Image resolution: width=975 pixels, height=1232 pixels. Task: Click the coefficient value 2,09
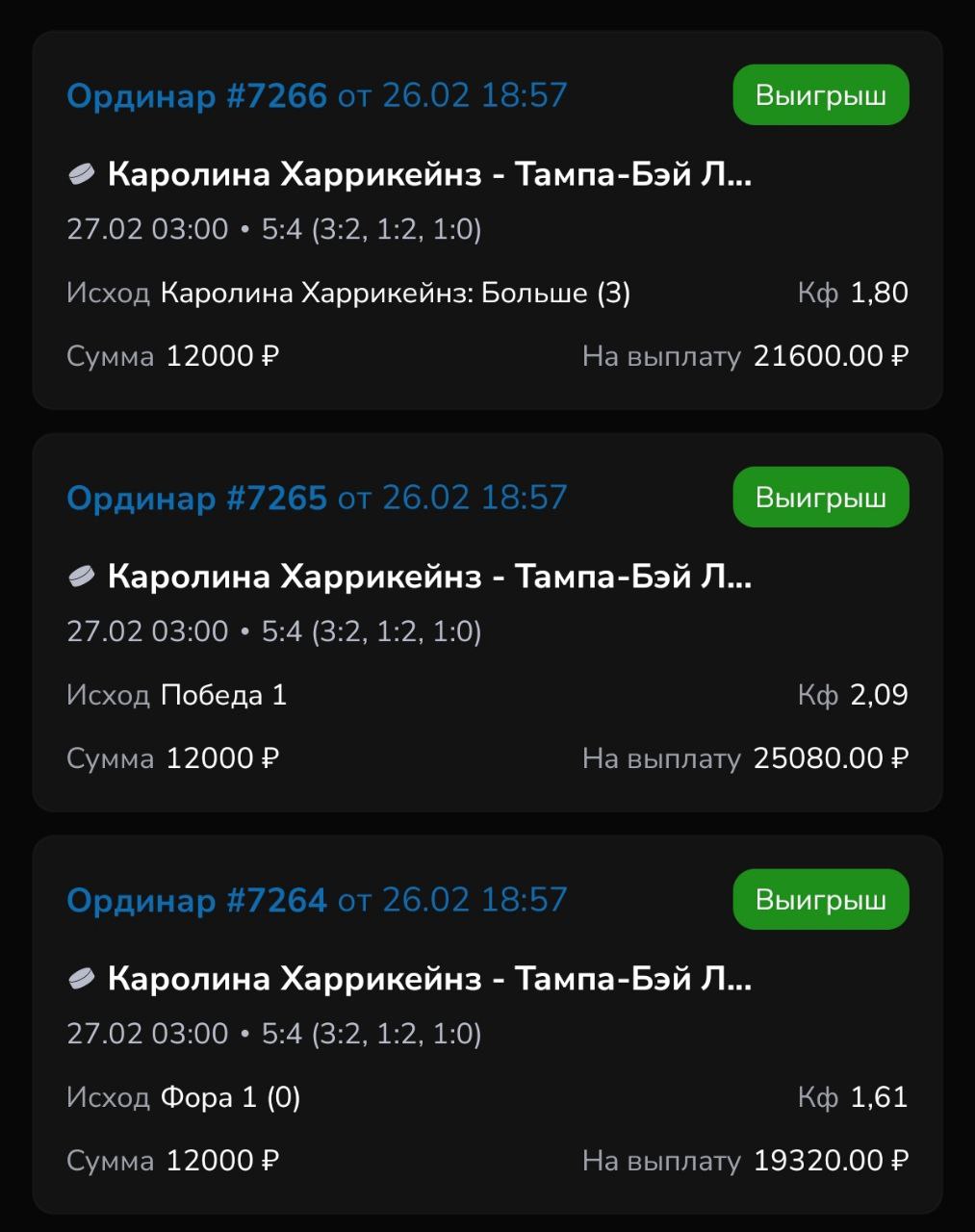point(879,695)
